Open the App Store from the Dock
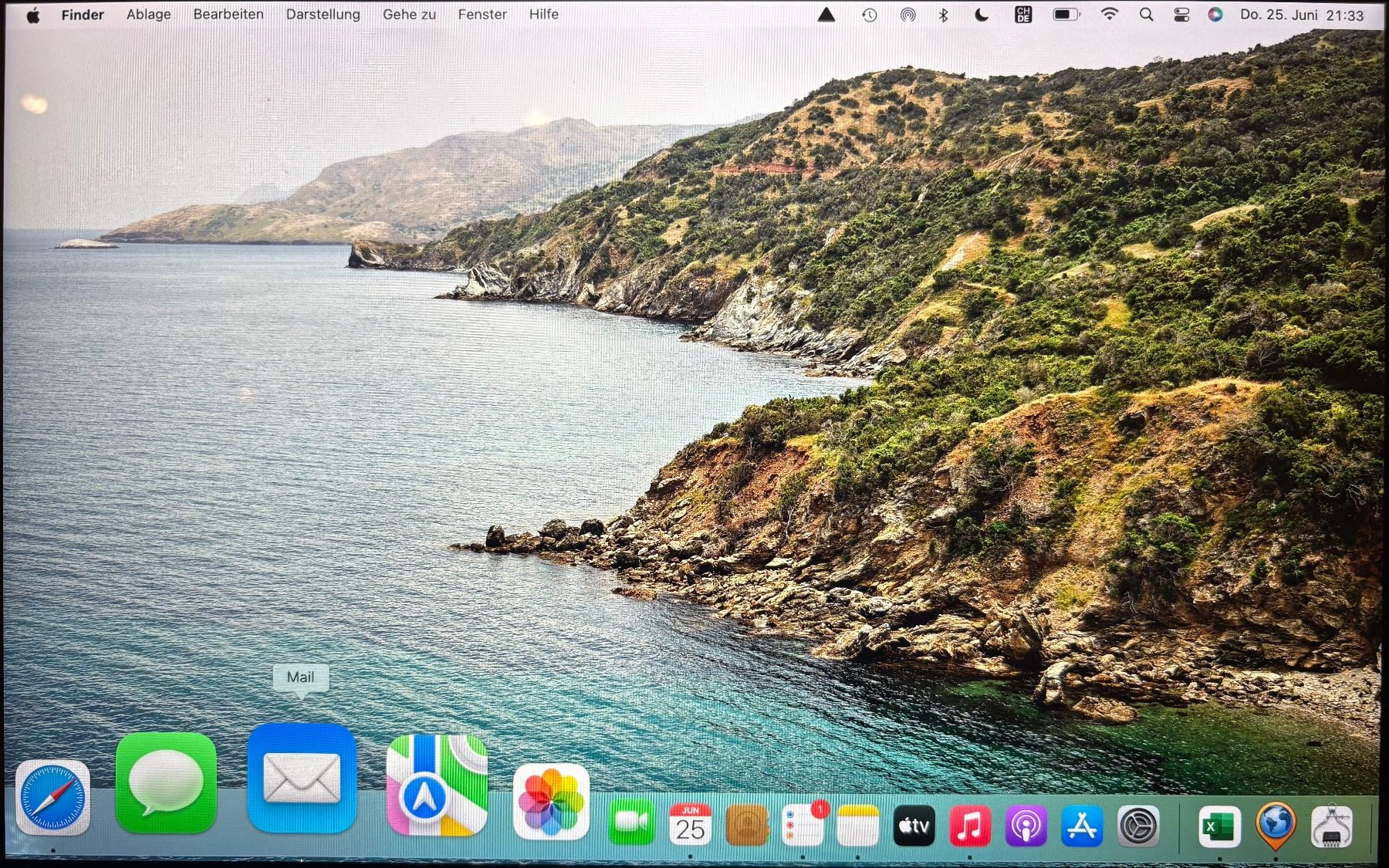Screen dimensions: 1389x868 pos(1082,826)
